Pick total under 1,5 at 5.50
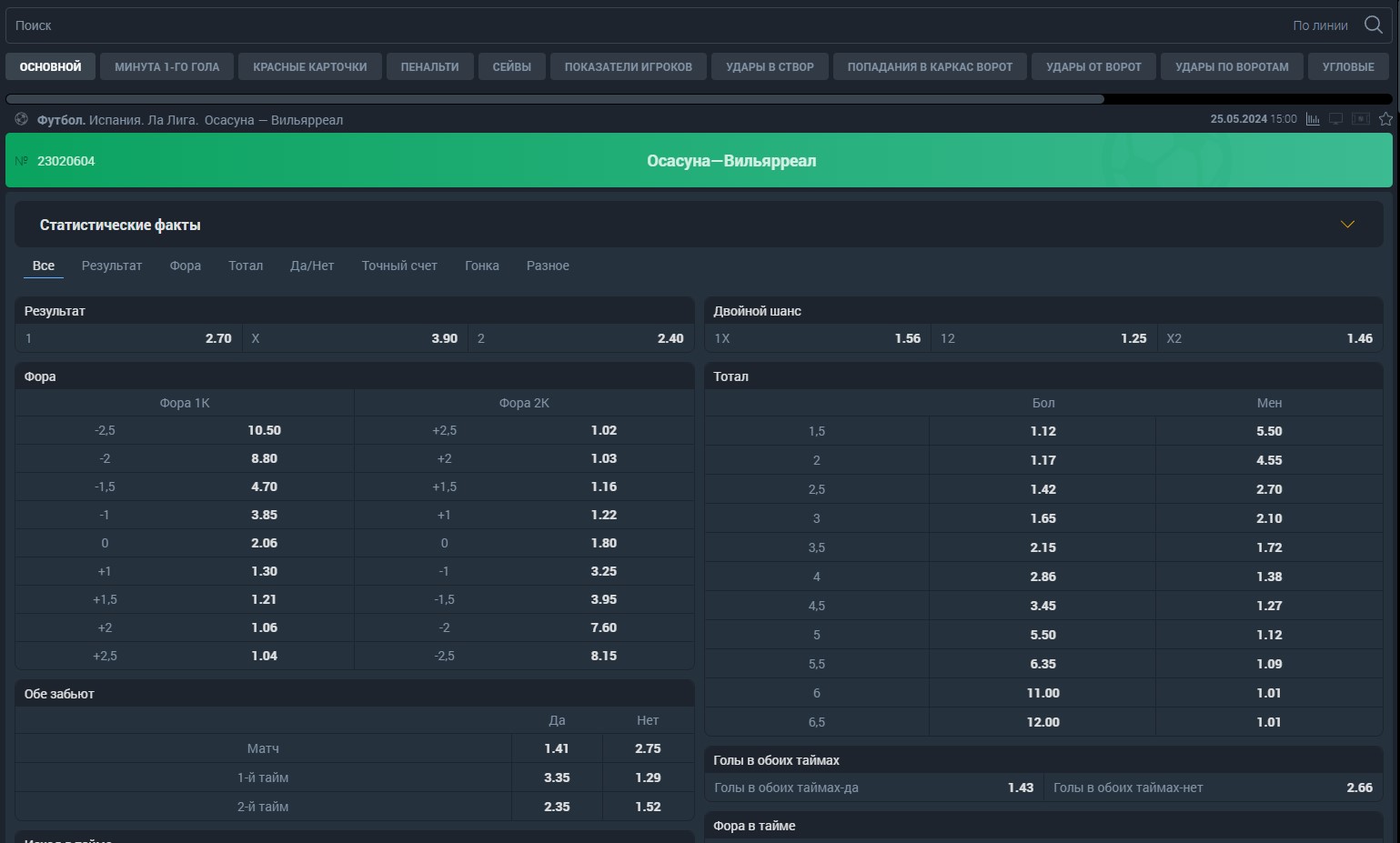Image resolution: width=1400 pixels, height=843 pixels. 1269,431
